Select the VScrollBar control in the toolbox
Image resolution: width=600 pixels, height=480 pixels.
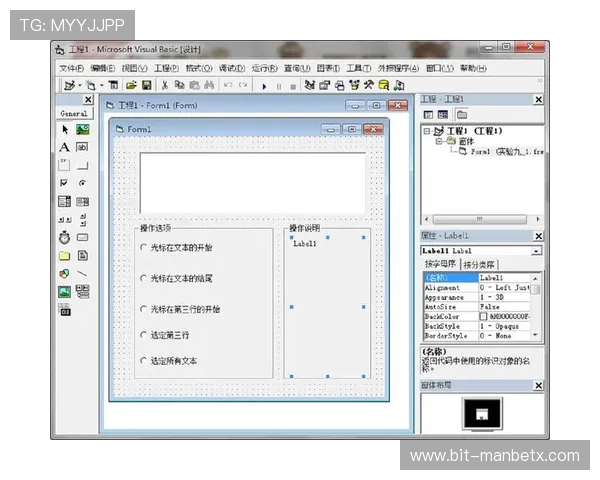83,220
